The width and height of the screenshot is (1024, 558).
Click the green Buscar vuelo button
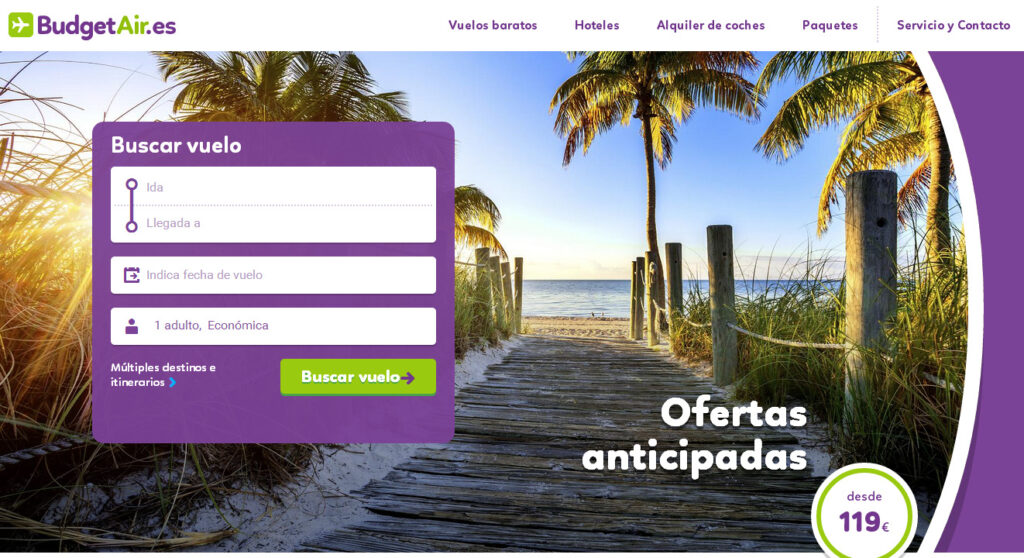(x=358, y=377)
